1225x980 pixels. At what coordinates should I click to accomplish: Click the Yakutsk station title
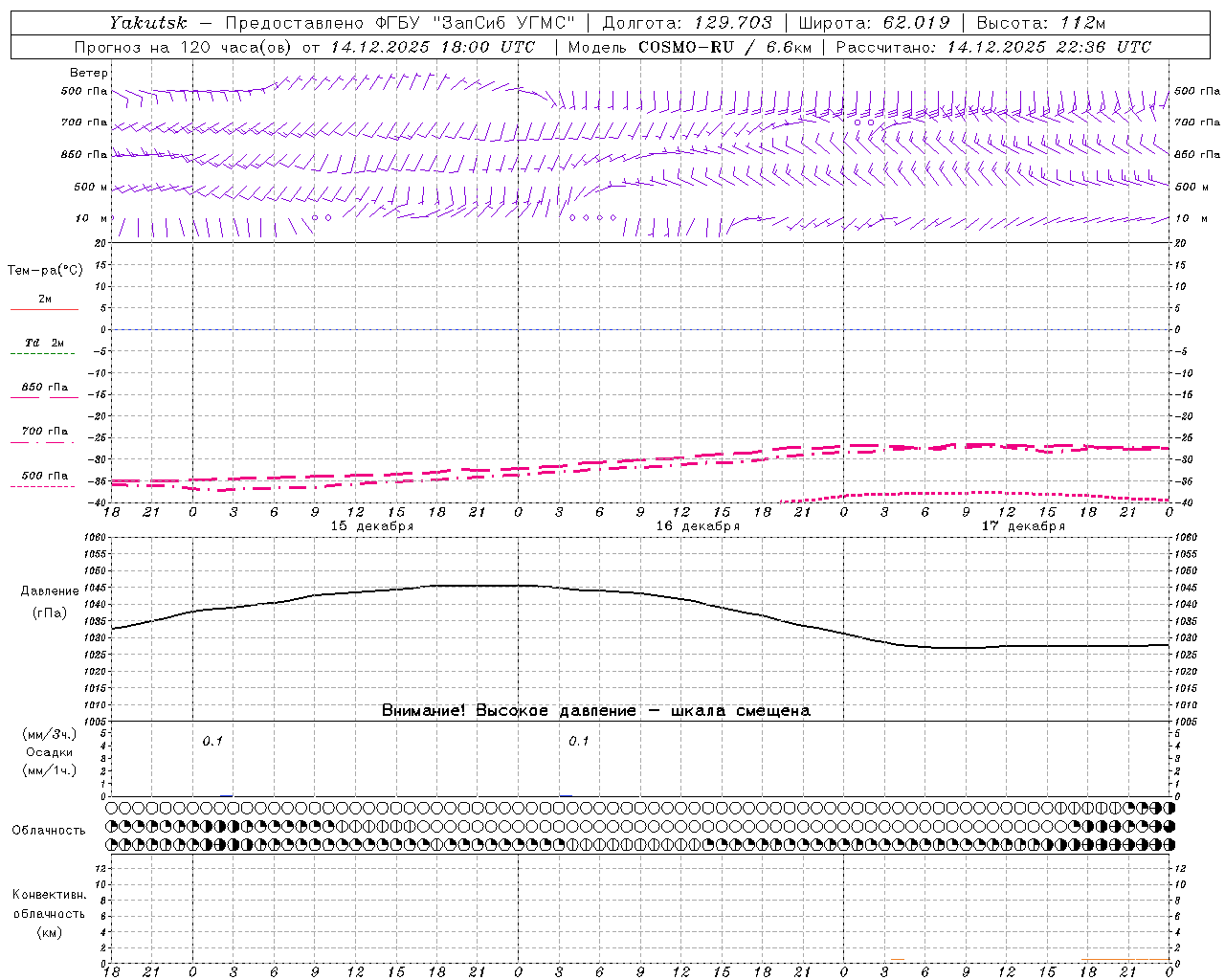147,22
